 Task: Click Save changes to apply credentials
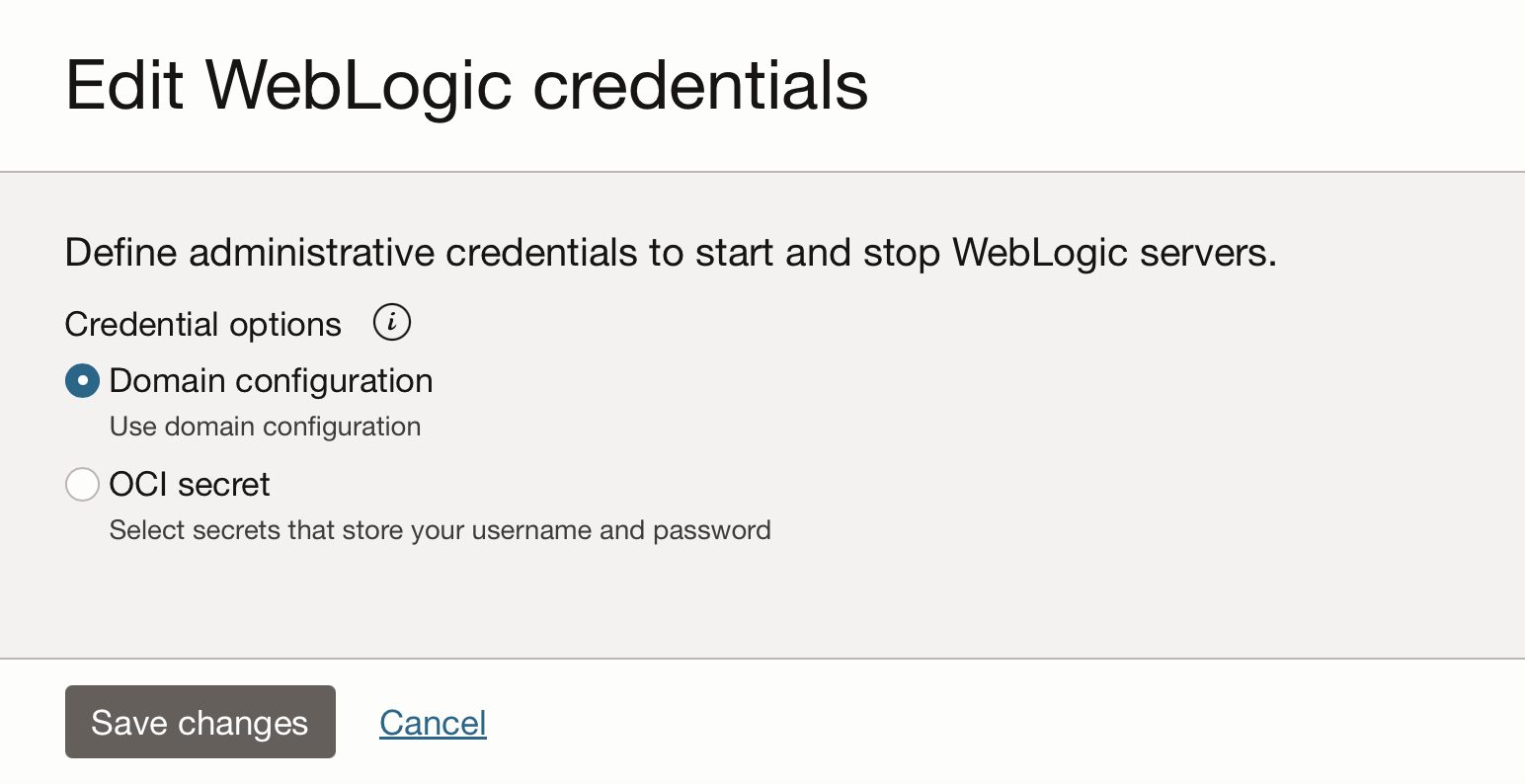click(x=200, y=722)
